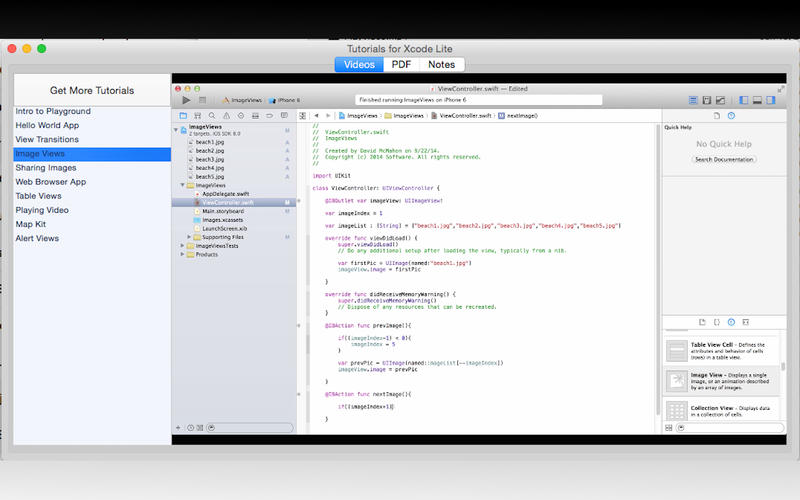The height and width of the screenshot is (500, 800).
Task: Open the Test navigator icon
Action: pyautogui.click(x=241, y=116)
